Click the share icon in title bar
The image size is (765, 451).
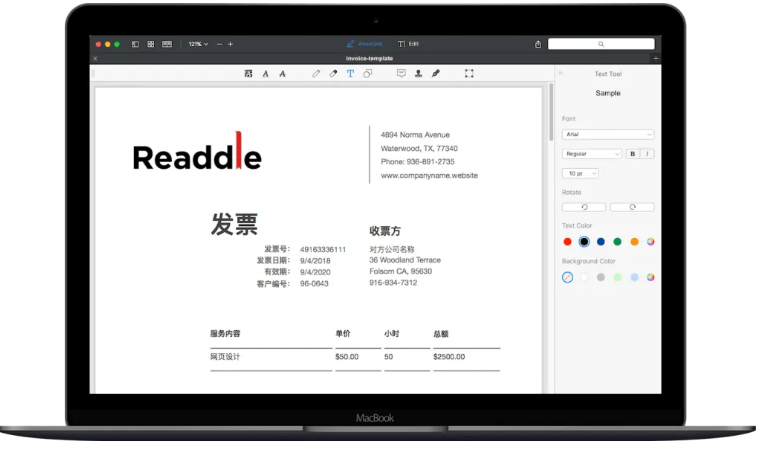click(538, 44)
